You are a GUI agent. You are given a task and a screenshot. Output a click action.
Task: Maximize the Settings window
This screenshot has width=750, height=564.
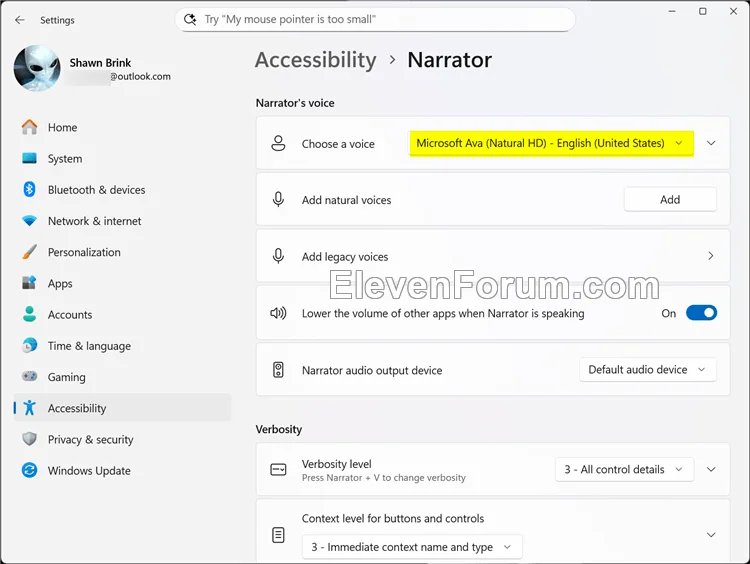tap(703, 11)
